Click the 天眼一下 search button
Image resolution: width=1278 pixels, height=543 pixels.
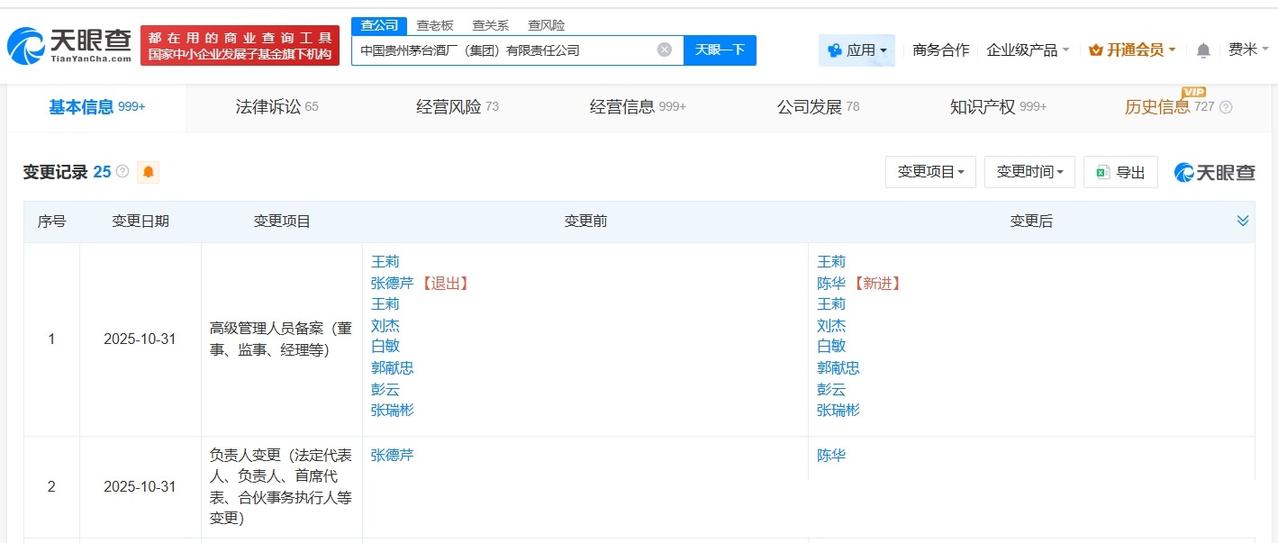(x=720, y=50)
